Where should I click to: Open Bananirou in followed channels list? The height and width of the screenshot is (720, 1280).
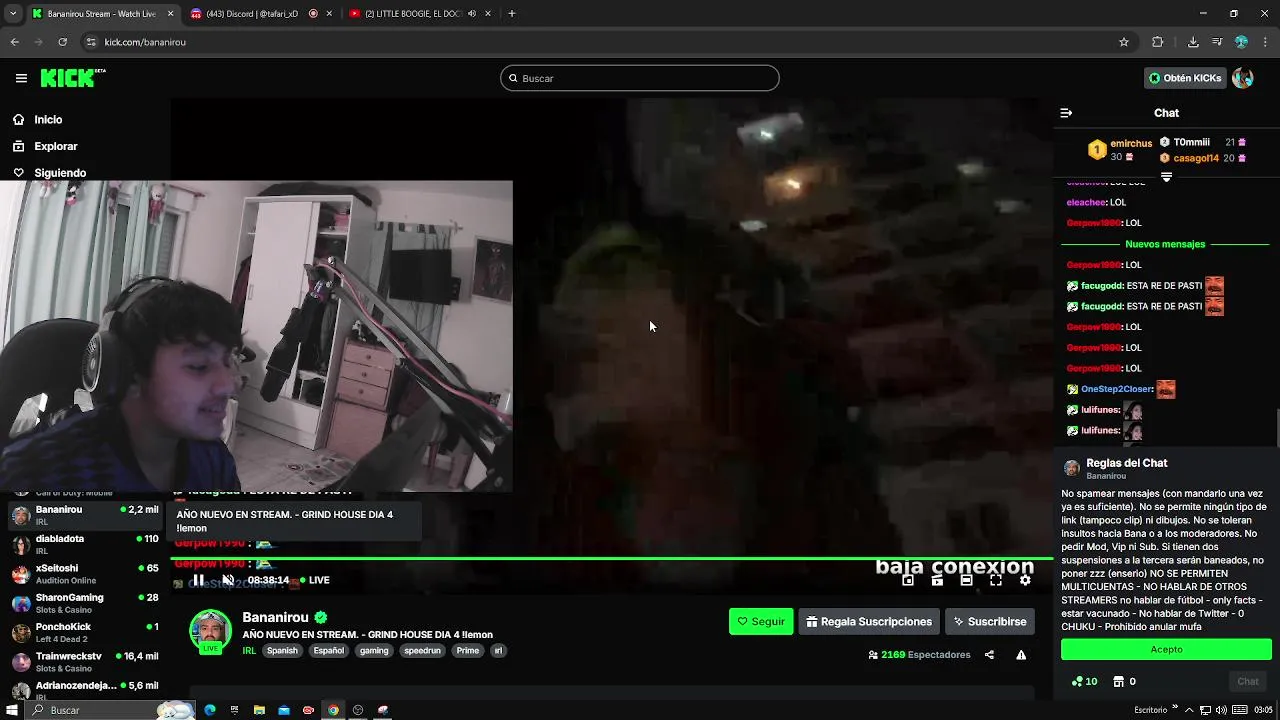coord(85,515)
